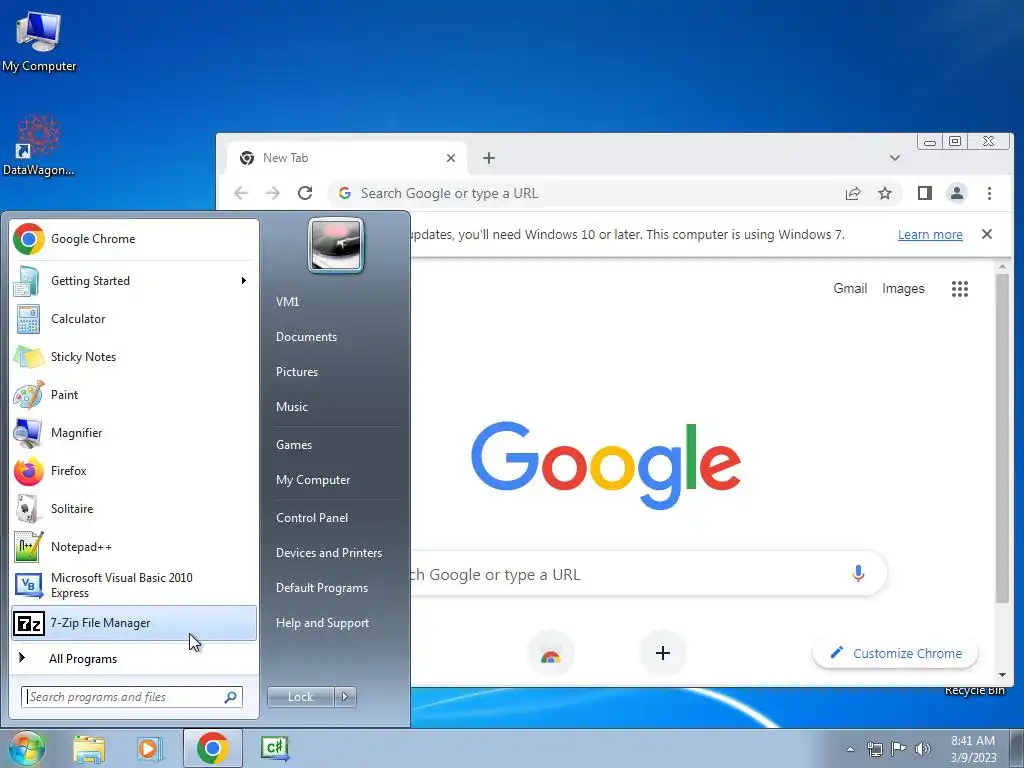Launch Notepad++ from the Start menu
The height and width of the screenshot is (768, 1024).
tap(134, 547)
